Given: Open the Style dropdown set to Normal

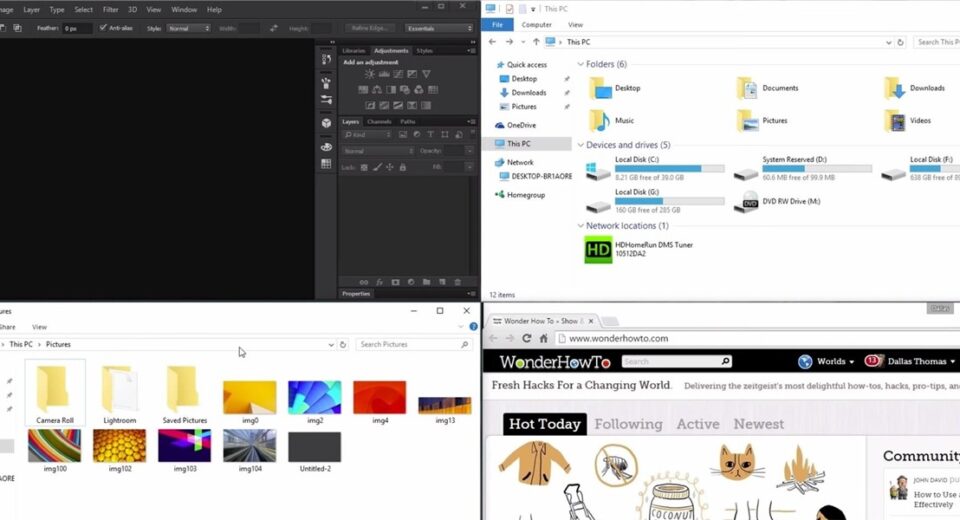Looking at the screenshot, I should (189, 28).
